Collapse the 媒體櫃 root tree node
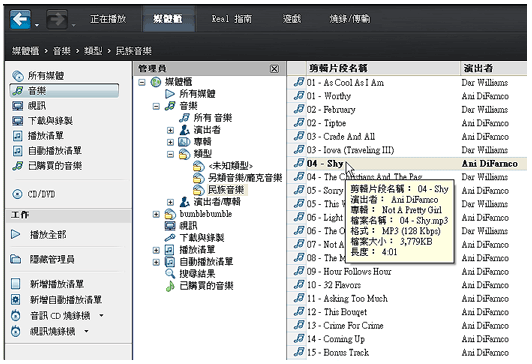 click(142, 82)
